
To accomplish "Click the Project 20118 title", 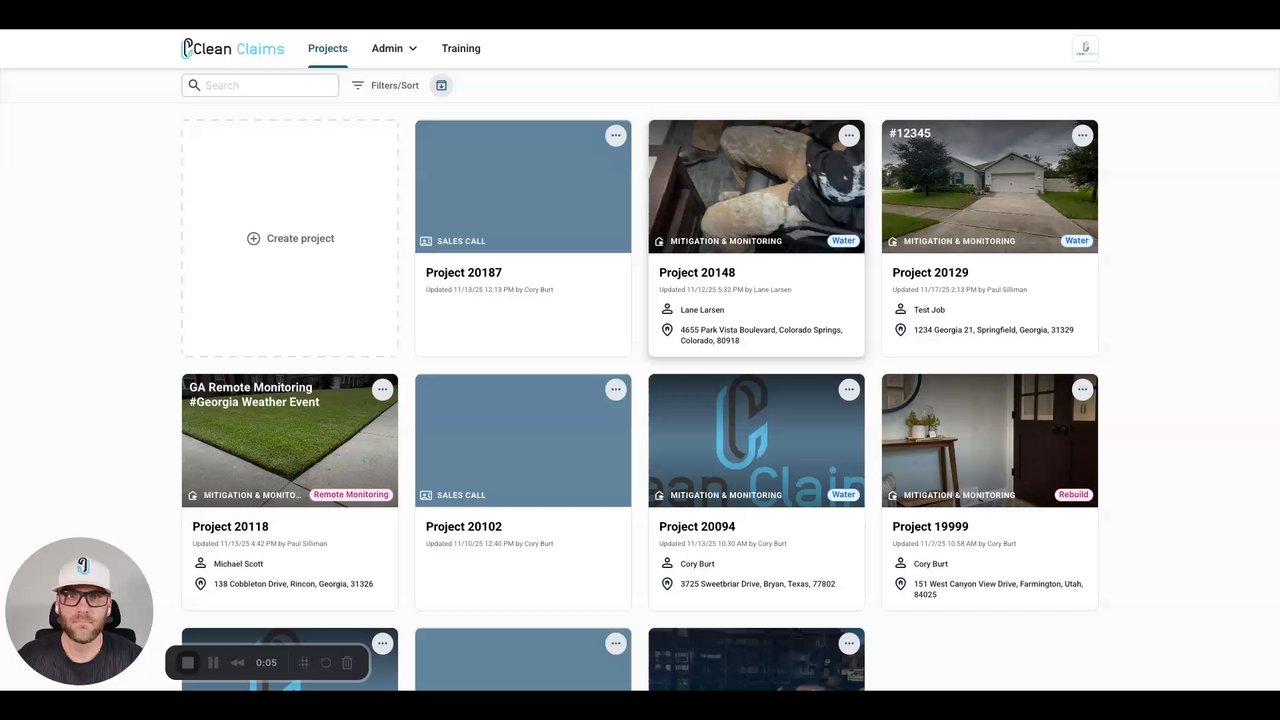I will [230, 527].
